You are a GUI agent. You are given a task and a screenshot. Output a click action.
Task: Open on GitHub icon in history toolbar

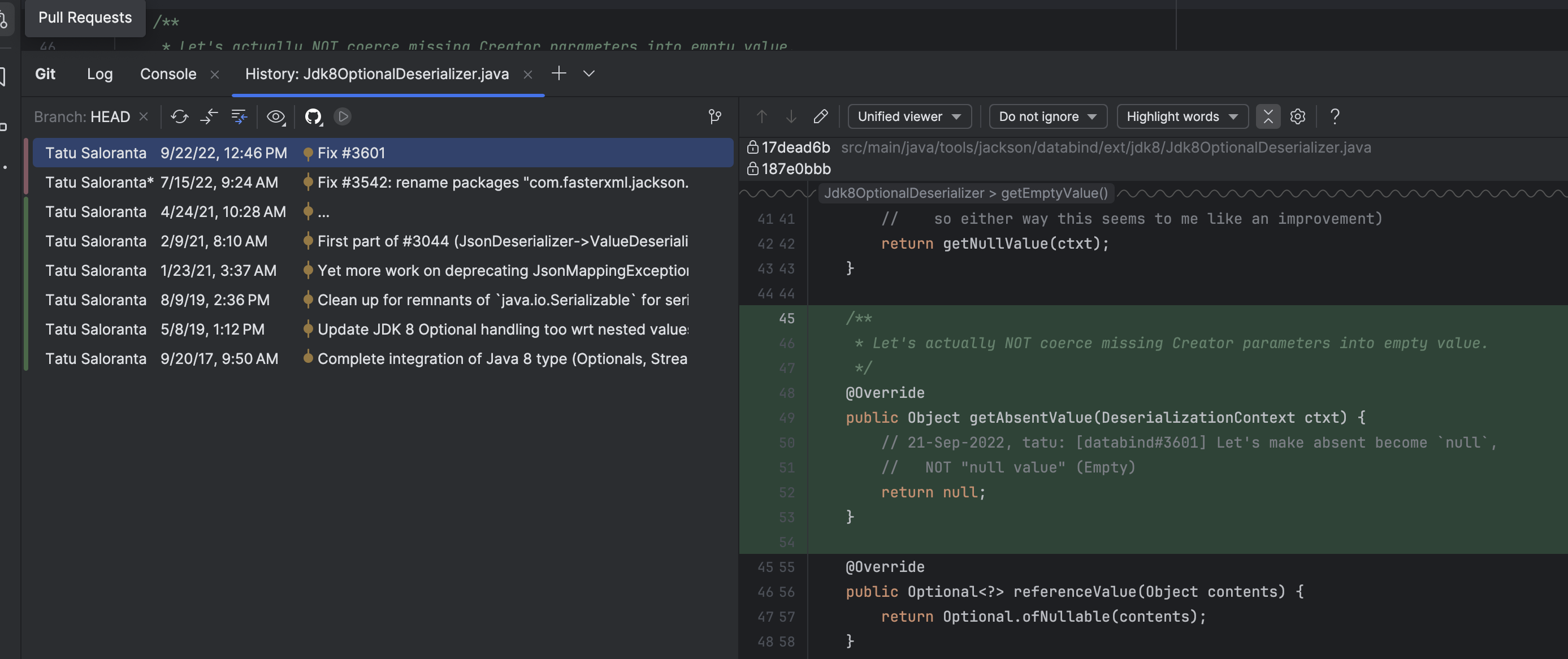[313, 116]
